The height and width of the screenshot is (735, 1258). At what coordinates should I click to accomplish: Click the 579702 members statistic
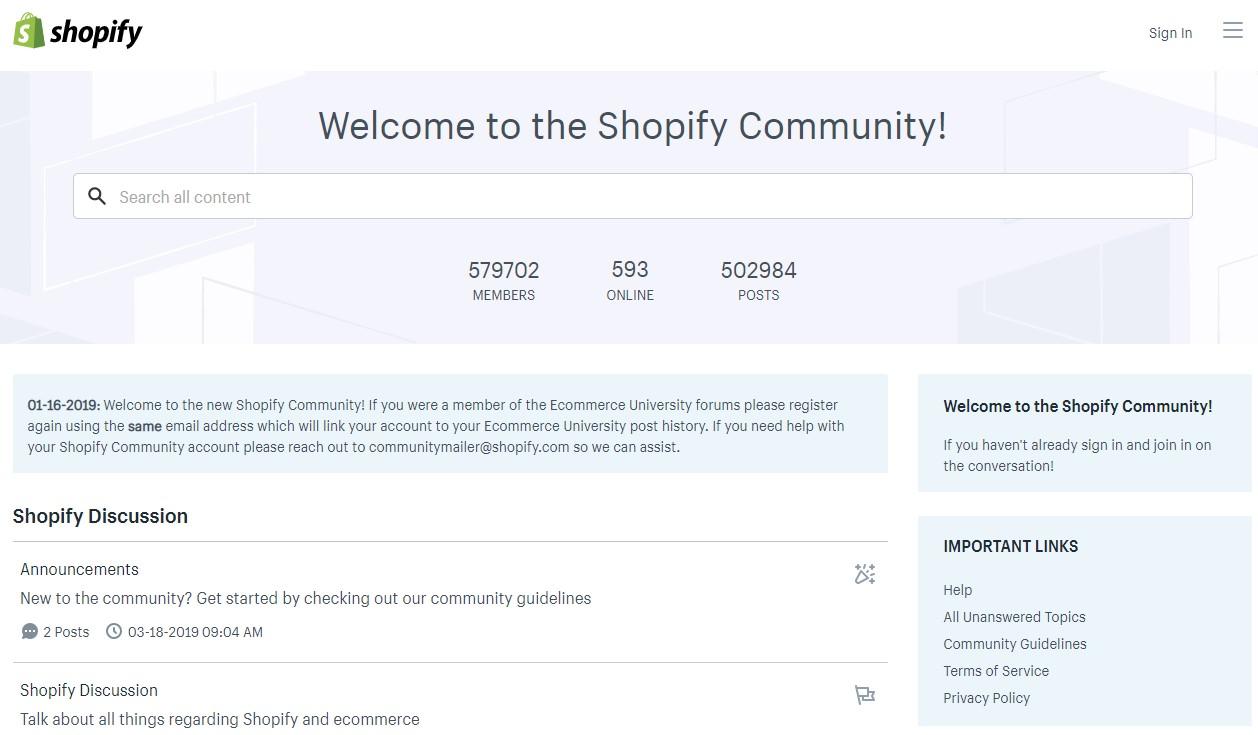click(x=503, y=271)
